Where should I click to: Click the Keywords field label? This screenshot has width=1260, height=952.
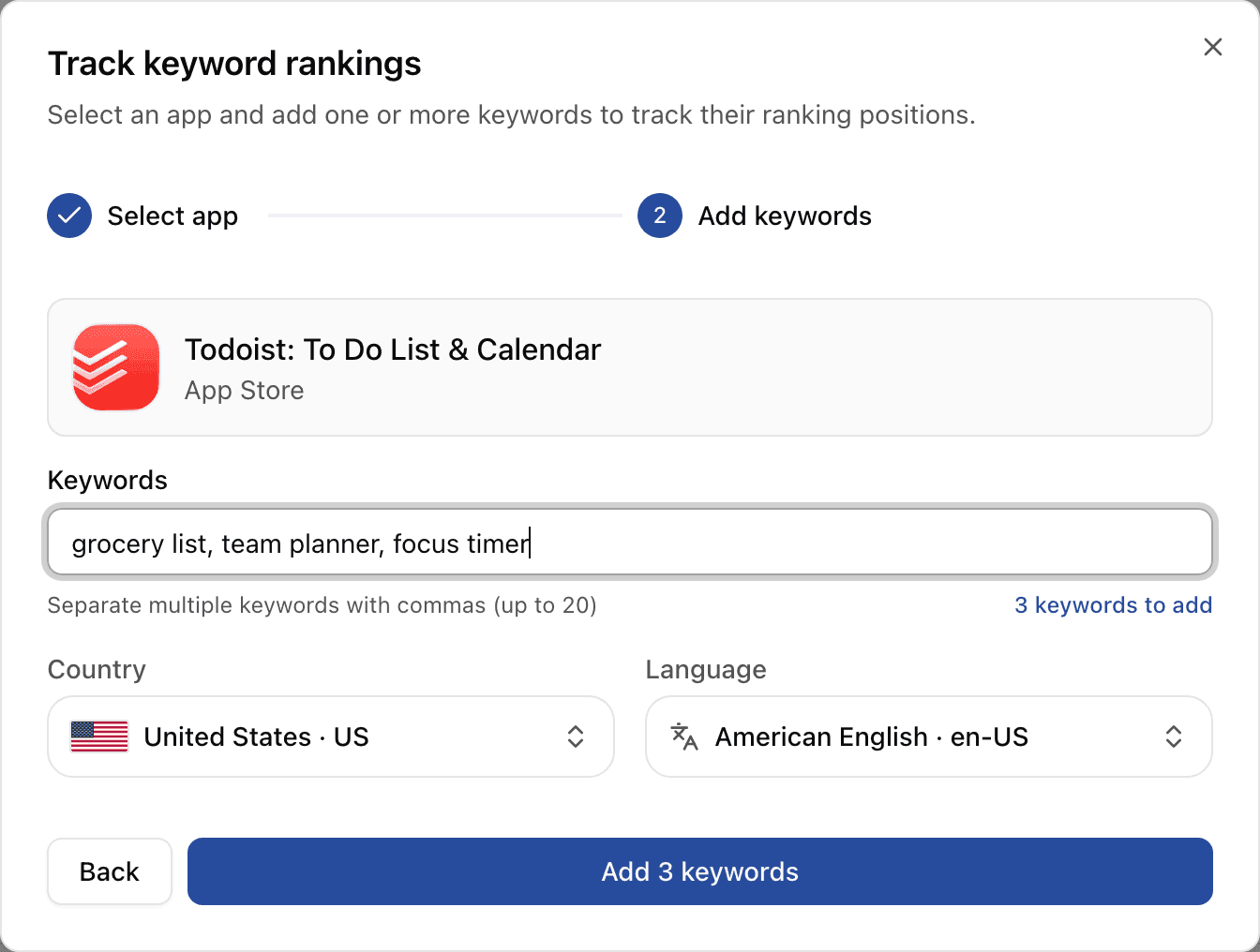point(108,481)
